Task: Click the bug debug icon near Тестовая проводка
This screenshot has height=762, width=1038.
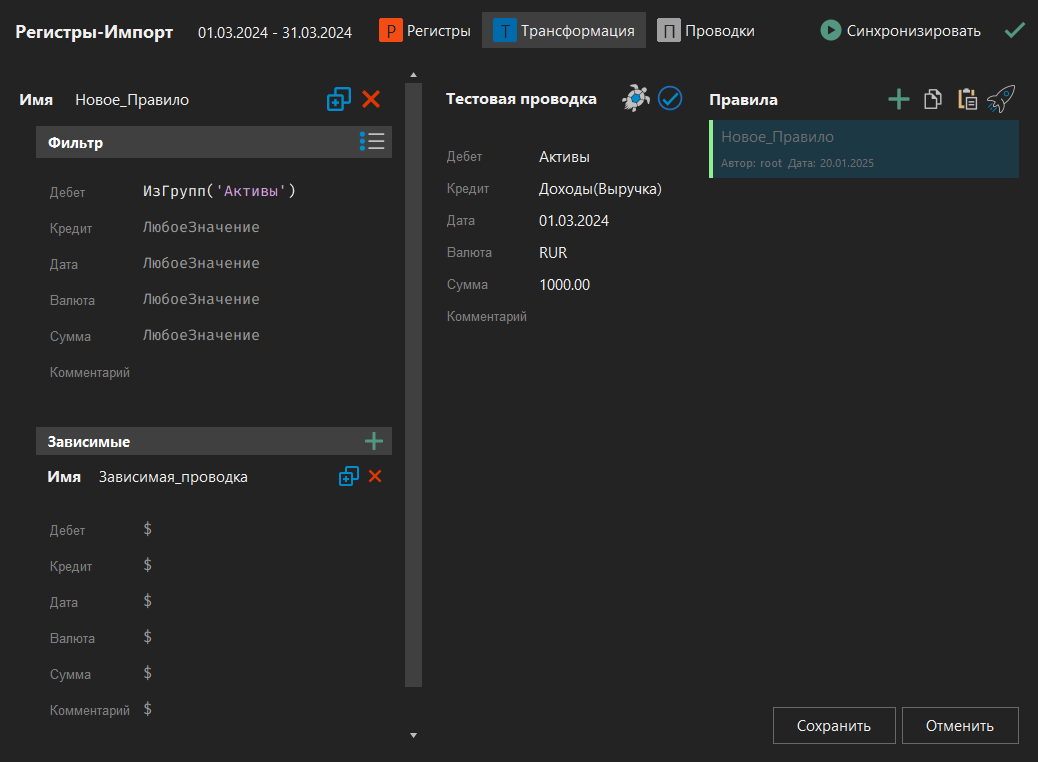Action: click(x=636, y=98)
